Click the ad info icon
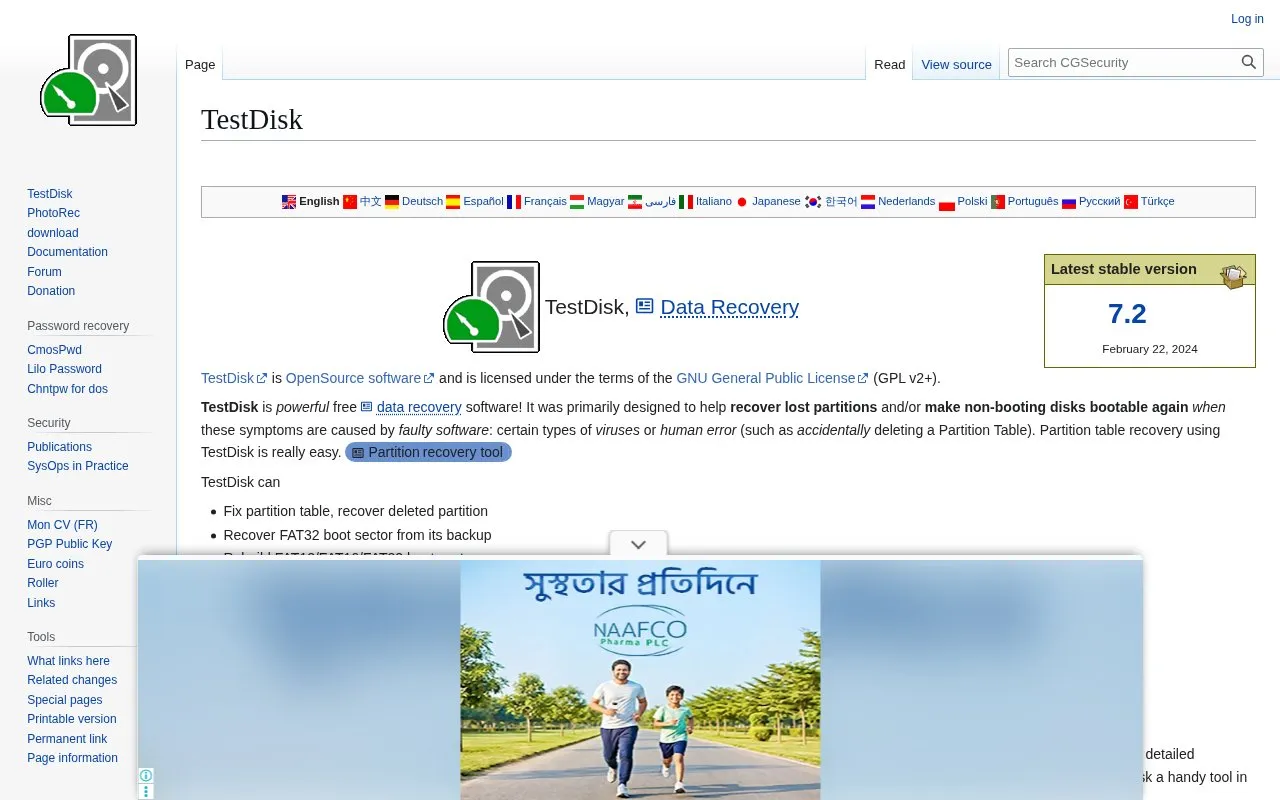The height and width of the screenshot is (800, 1280). pos(146,776)
